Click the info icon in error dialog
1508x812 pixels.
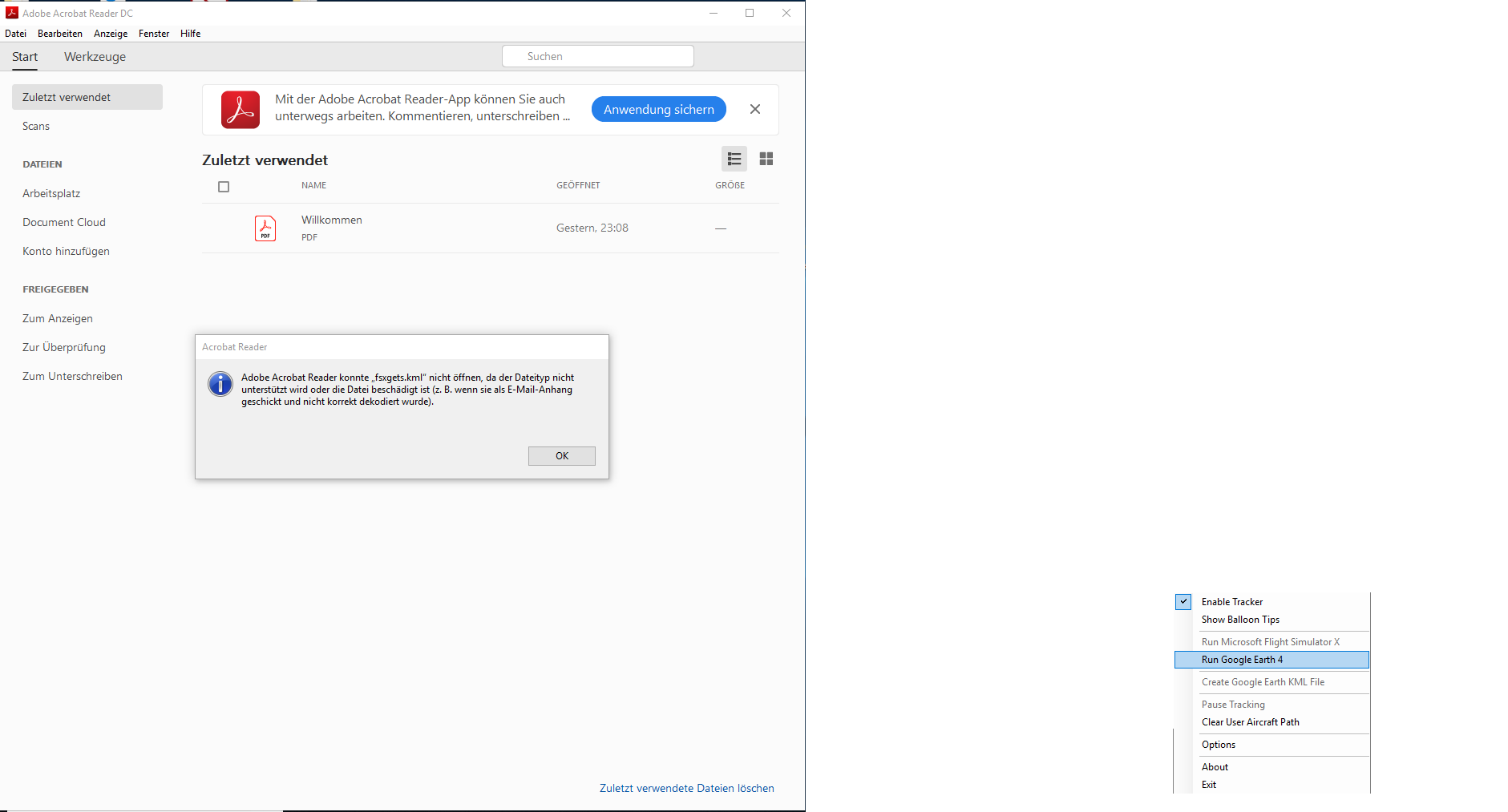tap(220, 384)
